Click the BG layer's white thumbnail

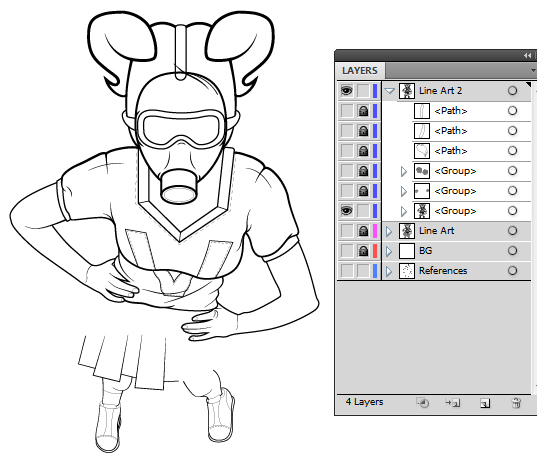tap(407, 251)
